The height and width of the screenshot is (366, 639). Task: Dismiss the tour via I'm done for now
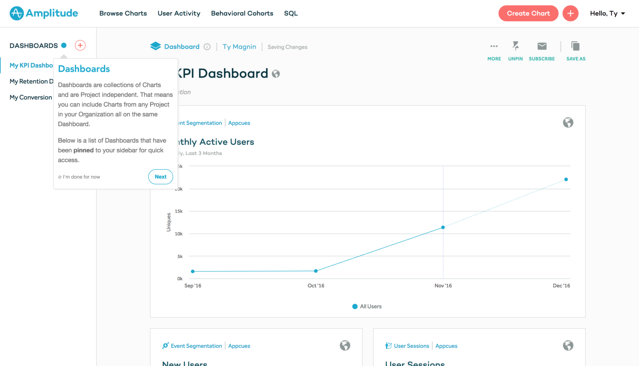(x=79, y=177)
